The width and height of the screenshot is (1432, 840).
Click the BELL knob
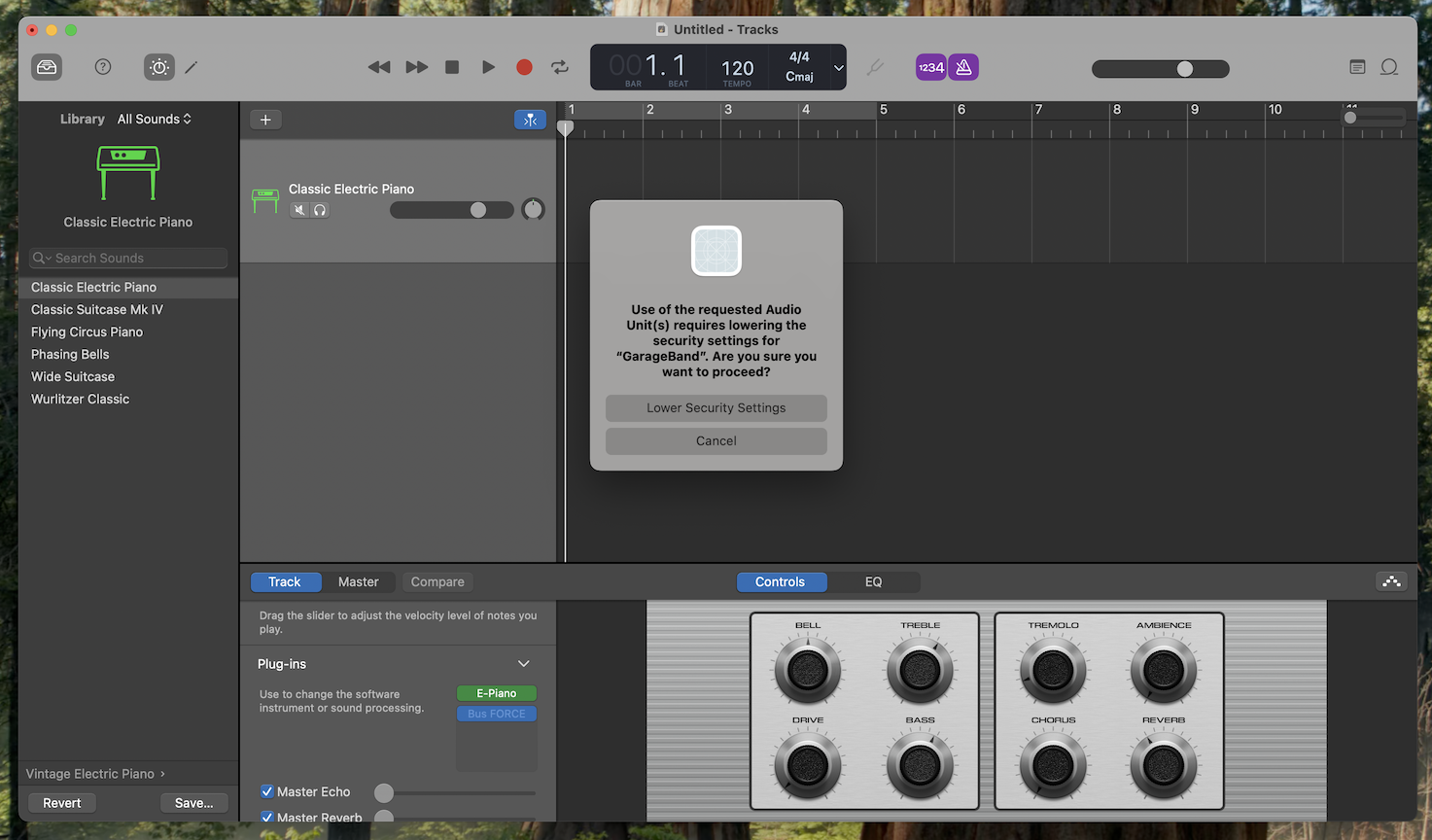point(807,670)
